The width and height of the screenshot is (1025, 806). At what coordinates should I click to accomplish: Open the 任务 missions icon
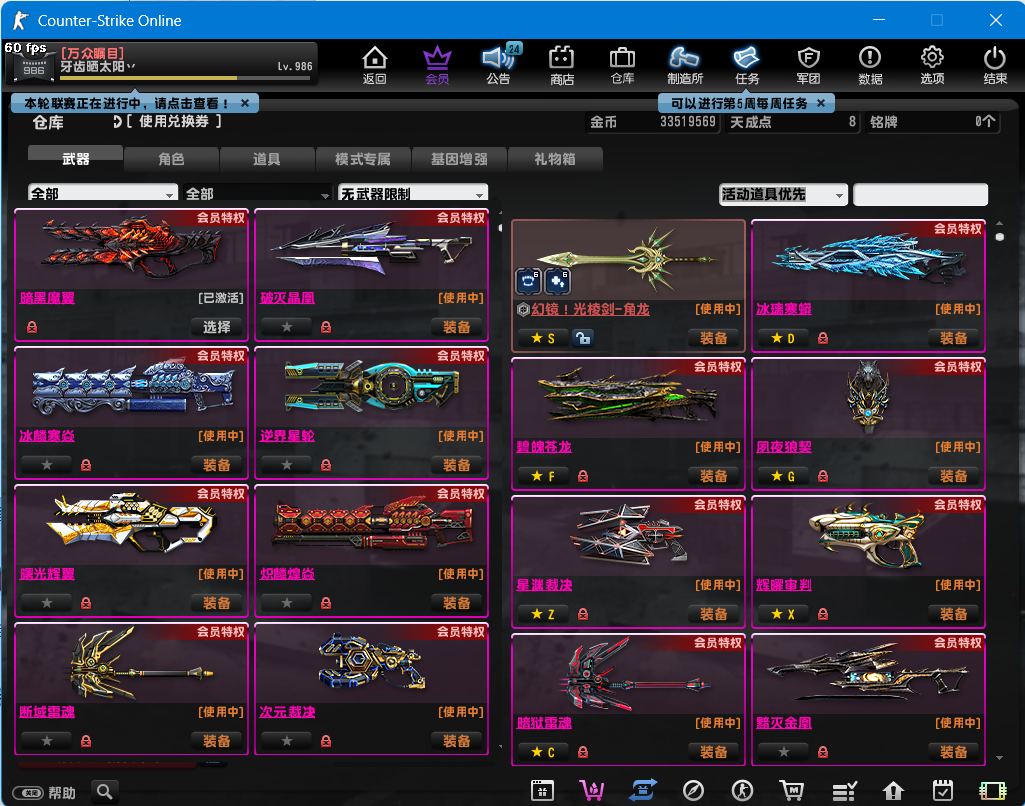pyautogui.click(x=747, y=65)
